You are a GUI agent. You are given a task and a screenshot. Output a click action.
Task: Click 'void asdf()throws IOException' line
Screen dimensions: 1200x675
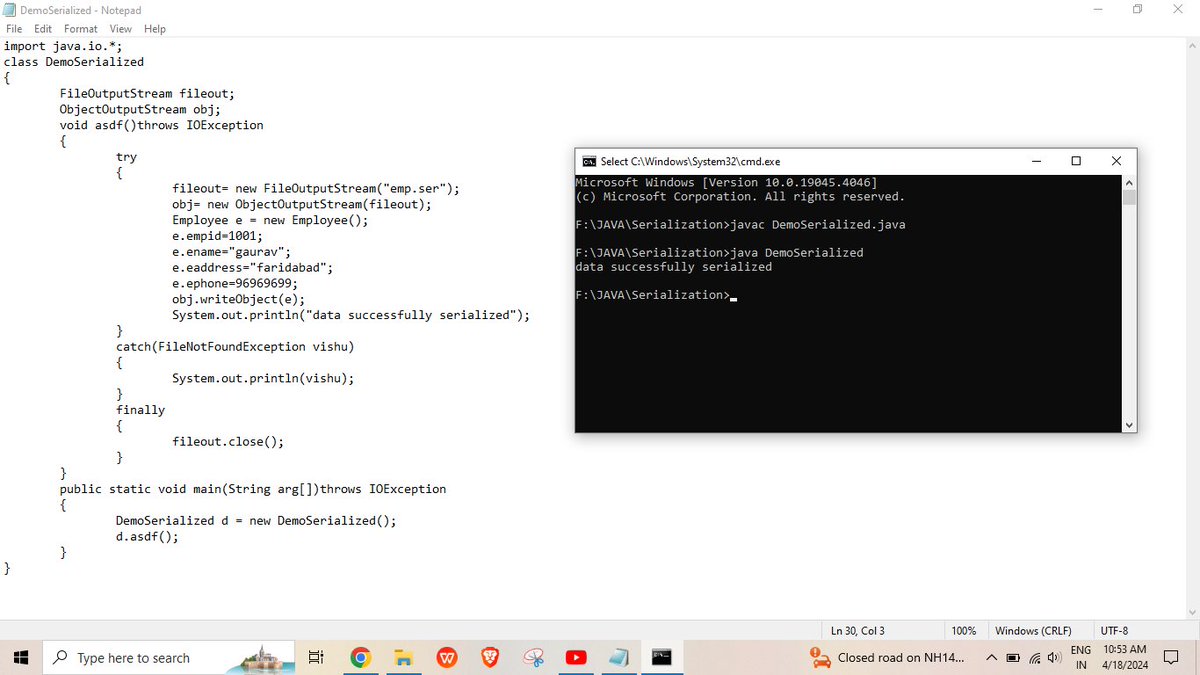coord(161,125)
